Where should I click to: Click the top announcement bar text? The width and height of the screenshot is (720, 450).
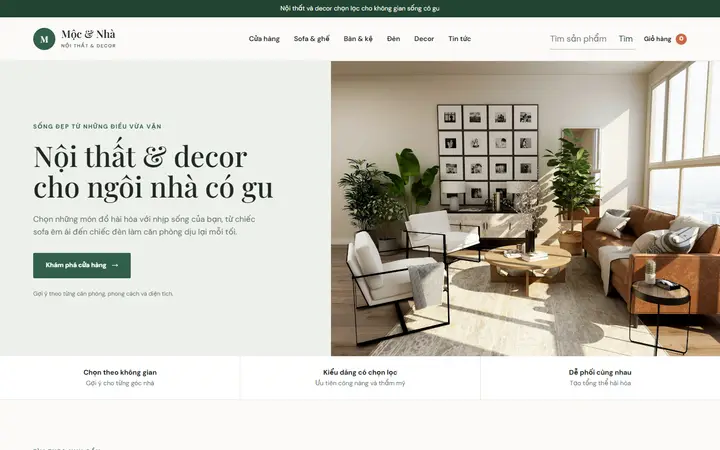tap(360, 8)
